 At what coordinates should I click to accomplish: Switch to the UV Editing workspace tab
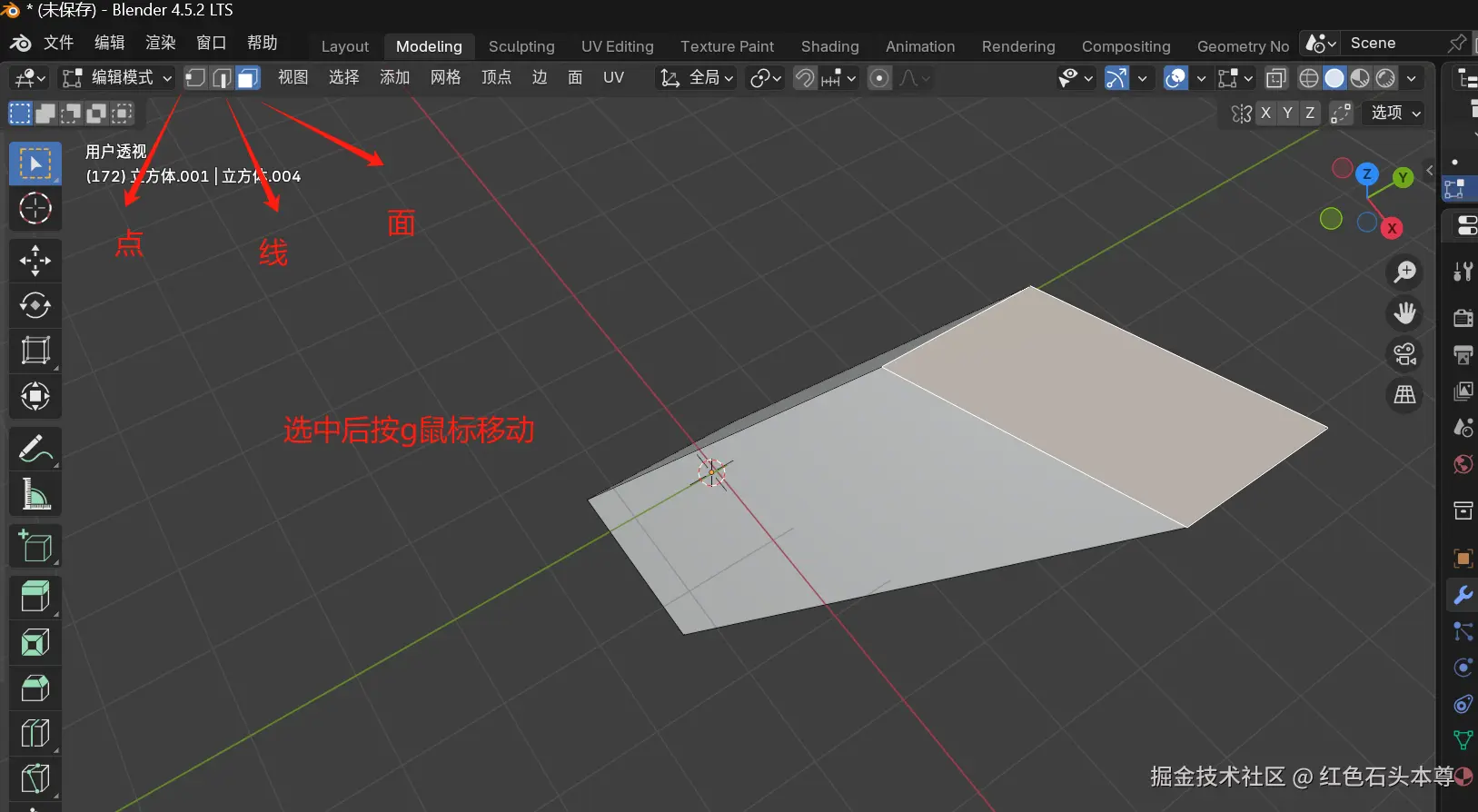tap(618, 46)
